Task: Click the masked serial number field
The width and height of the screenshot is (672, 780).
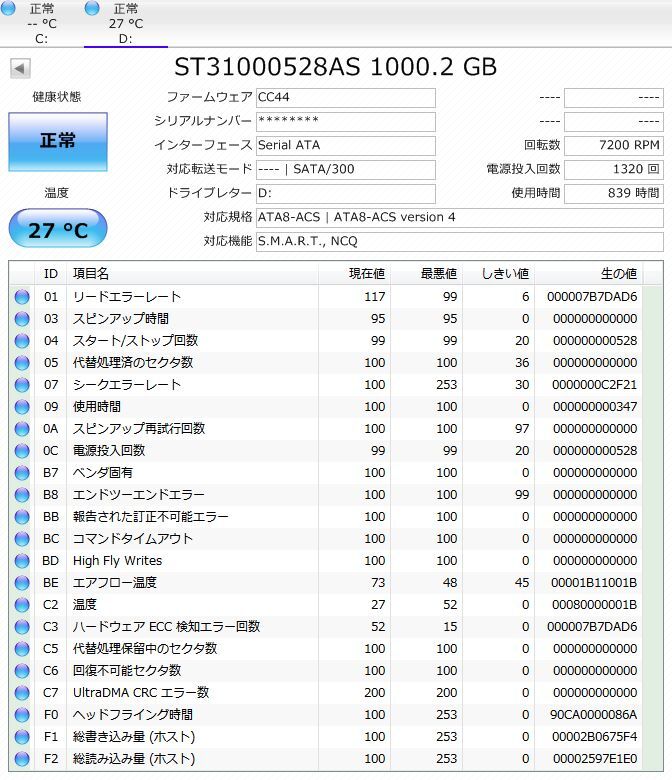Action: click(x=346, y=121)
